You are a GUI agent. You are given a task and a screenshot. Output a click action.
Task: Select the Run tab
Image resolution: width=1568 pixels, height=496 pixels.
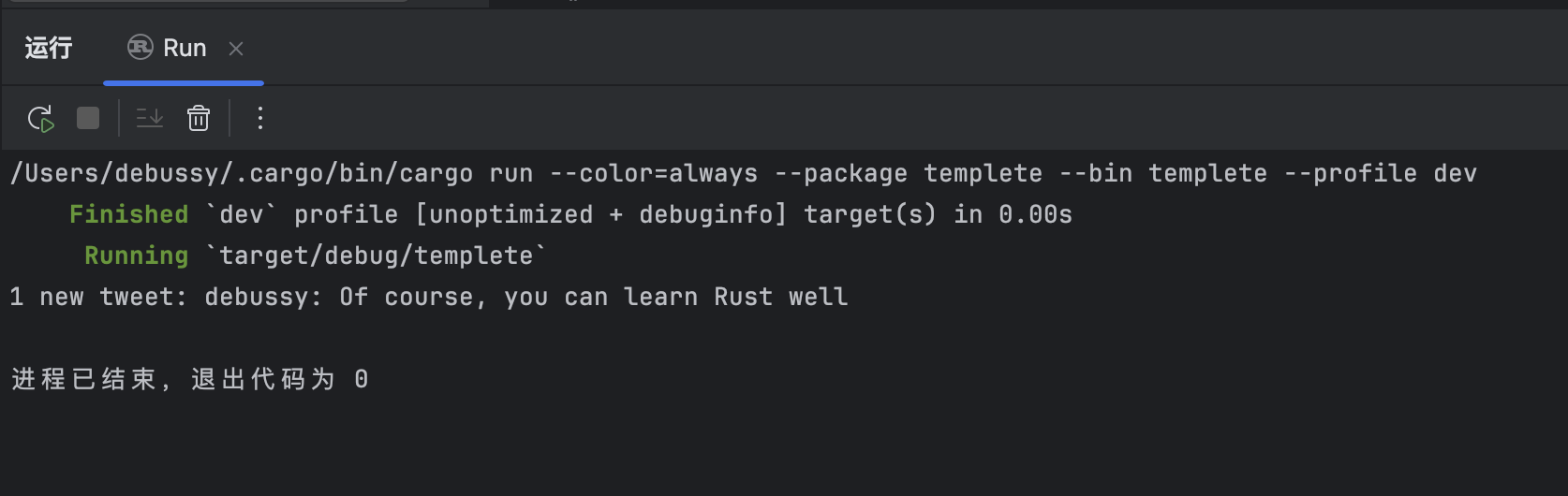point(184,49)
